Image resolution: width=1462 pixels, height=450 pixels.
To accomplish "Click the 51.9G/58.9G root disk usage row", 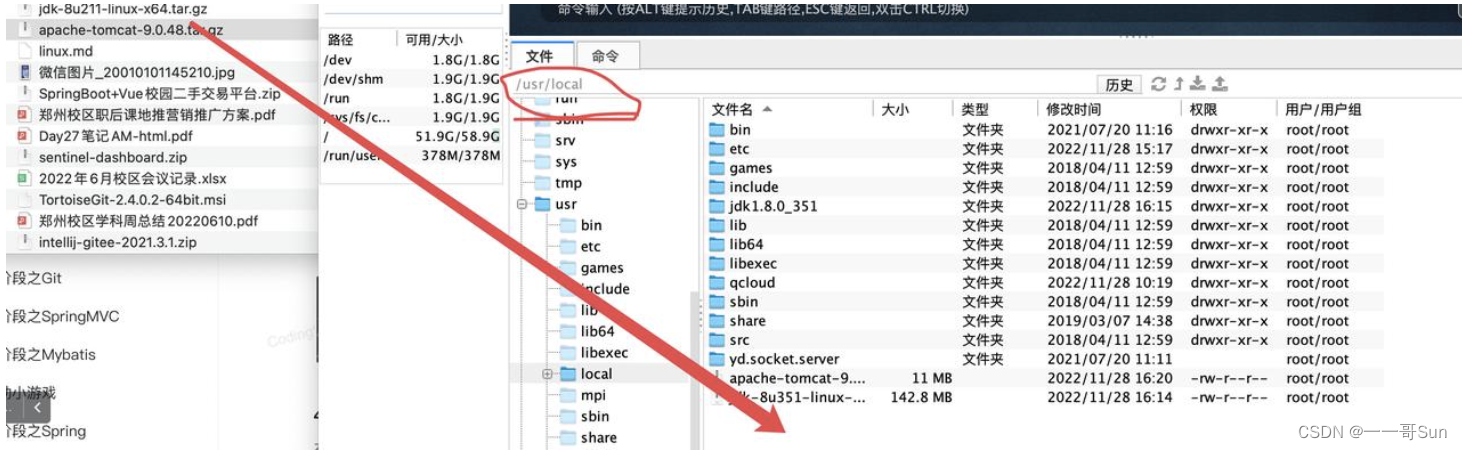I will click(x=411, y=136).
